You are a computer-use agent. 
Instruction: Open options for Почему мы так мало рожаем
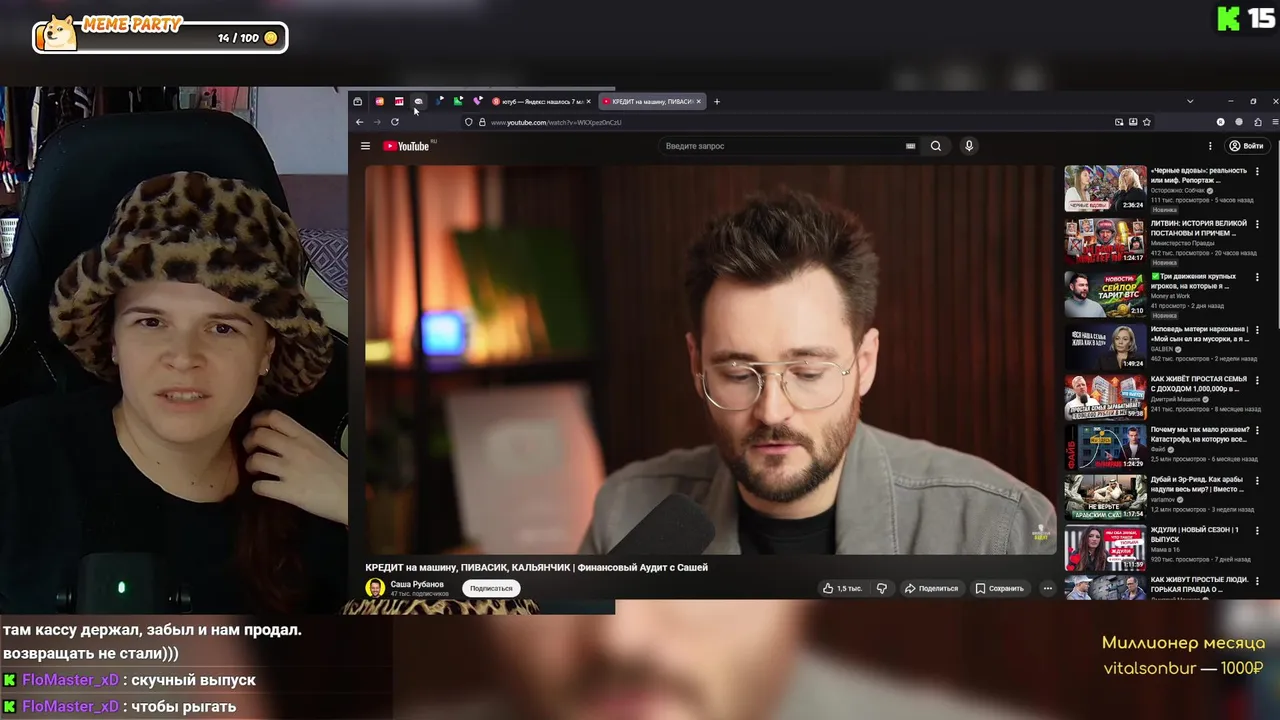1257,430
